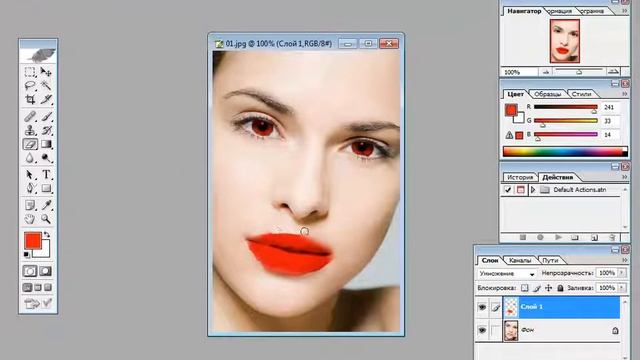This screenshot has height=360, width=640.
Task: Toggle lock all padlock icon
Action: (x=560, y=288)
